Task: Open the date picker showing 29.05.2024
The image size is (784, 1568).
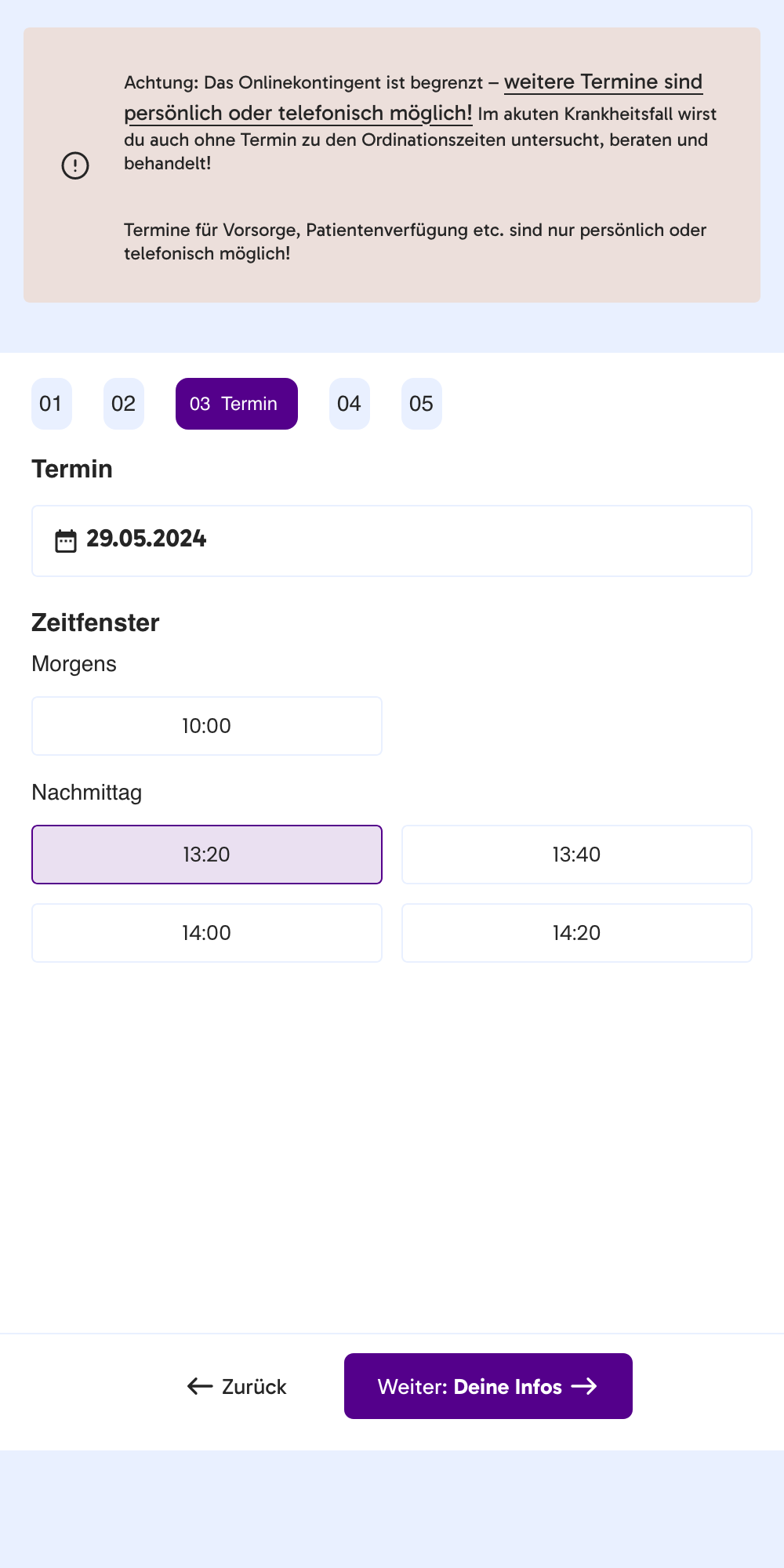Action: tap(392, 541)
